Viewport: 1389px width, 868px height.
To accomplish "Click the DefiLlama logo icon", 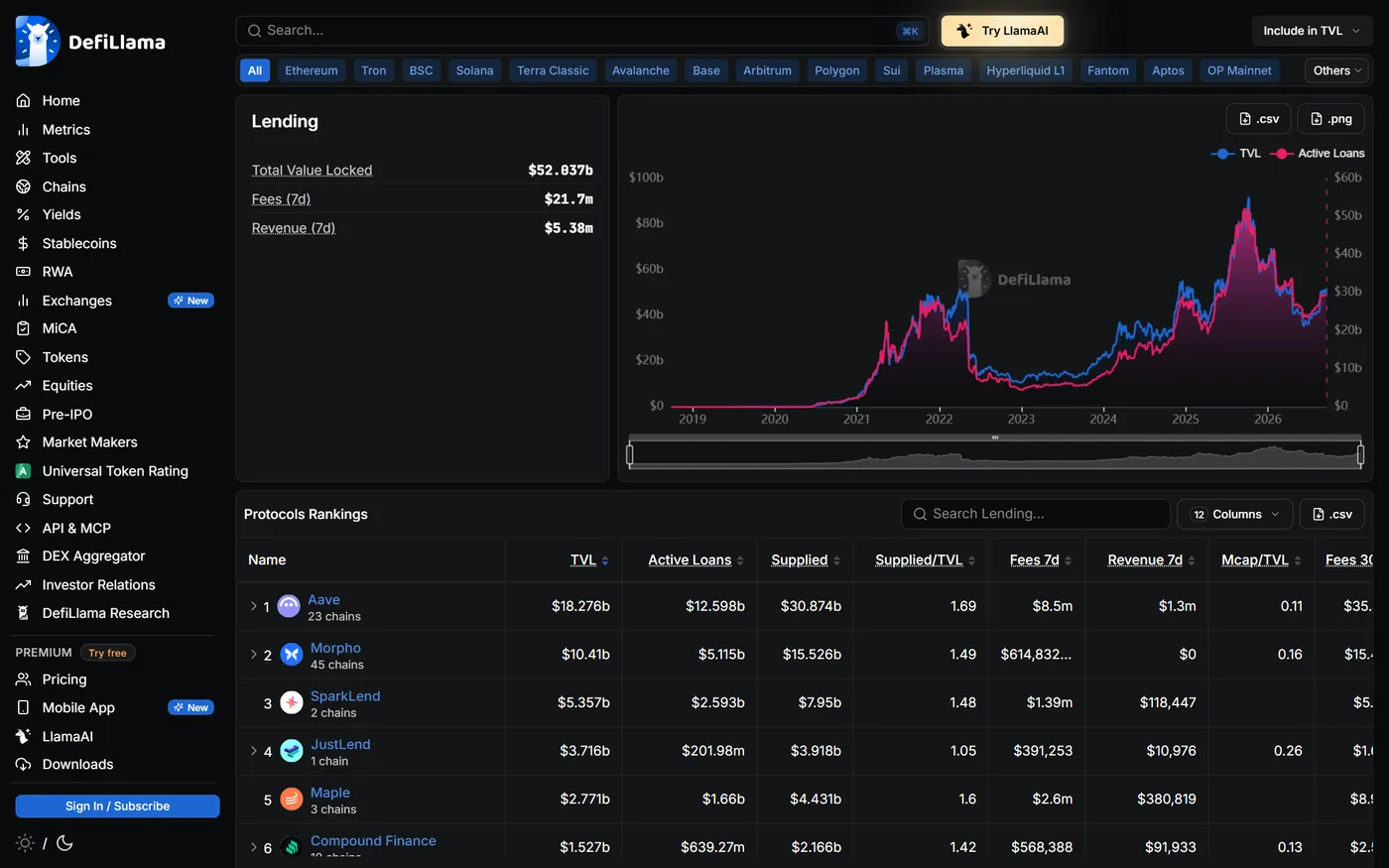I will pyautogui.click(x=38, y=42).
